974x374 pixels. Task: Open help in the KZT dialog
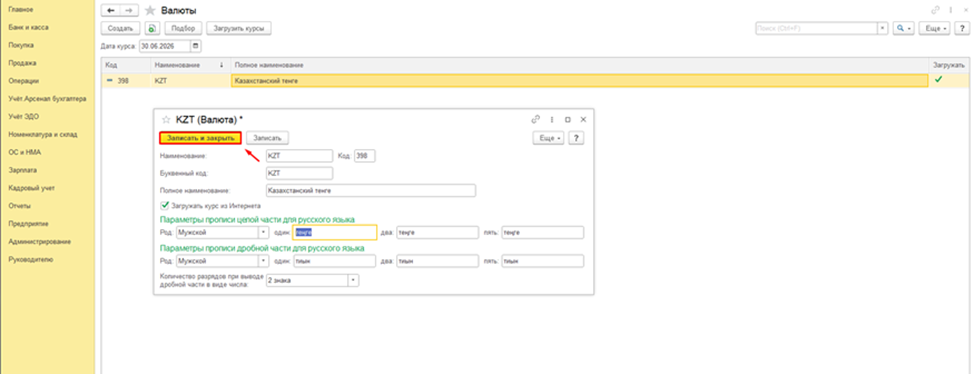coord(576,138)
